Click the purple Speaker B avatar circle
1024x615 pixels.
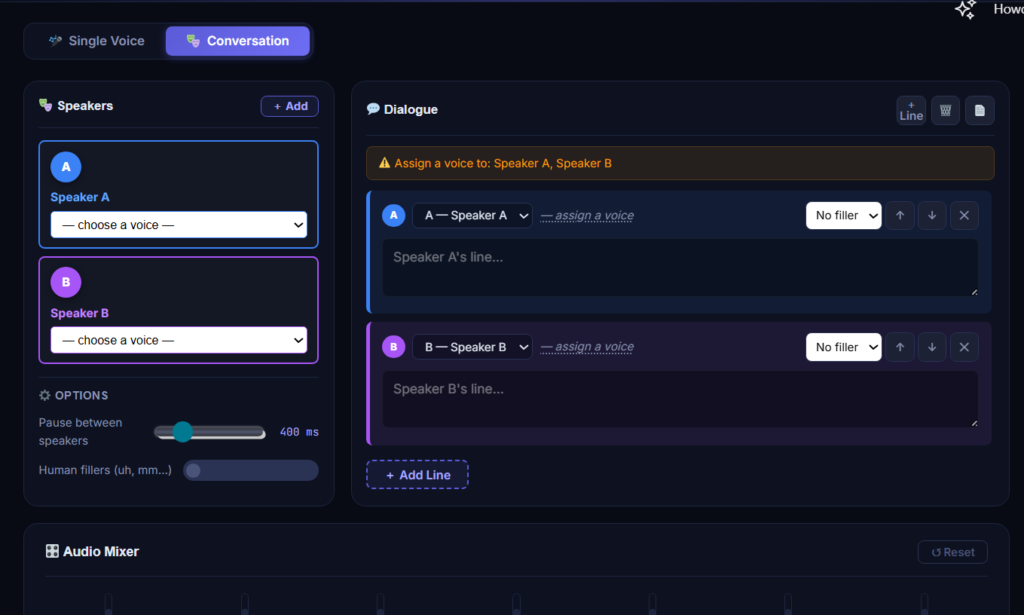tap(66, 282)
